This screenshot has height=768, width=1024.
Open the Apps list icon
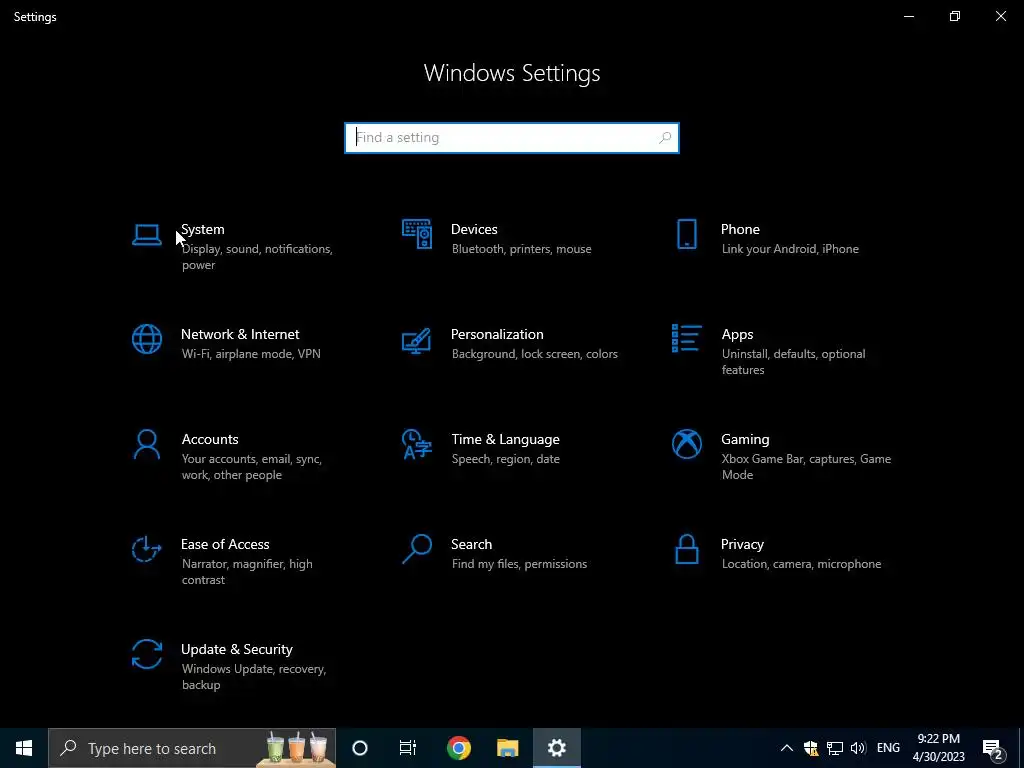[686, 338]
